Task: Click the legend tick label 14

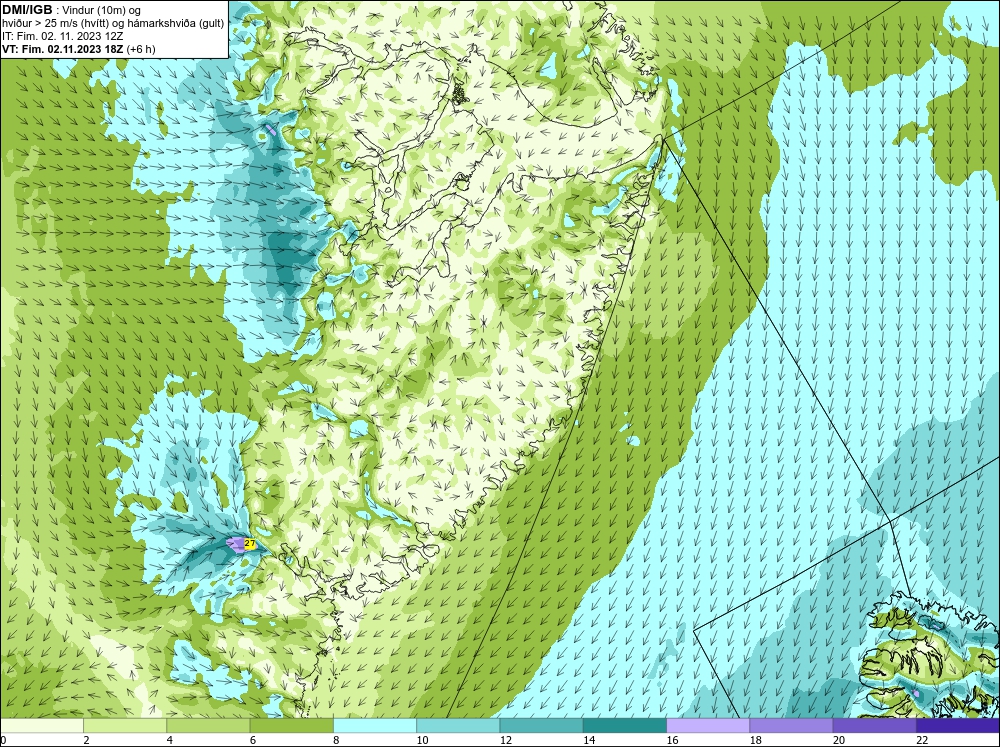Action: (x=589, y=740)
